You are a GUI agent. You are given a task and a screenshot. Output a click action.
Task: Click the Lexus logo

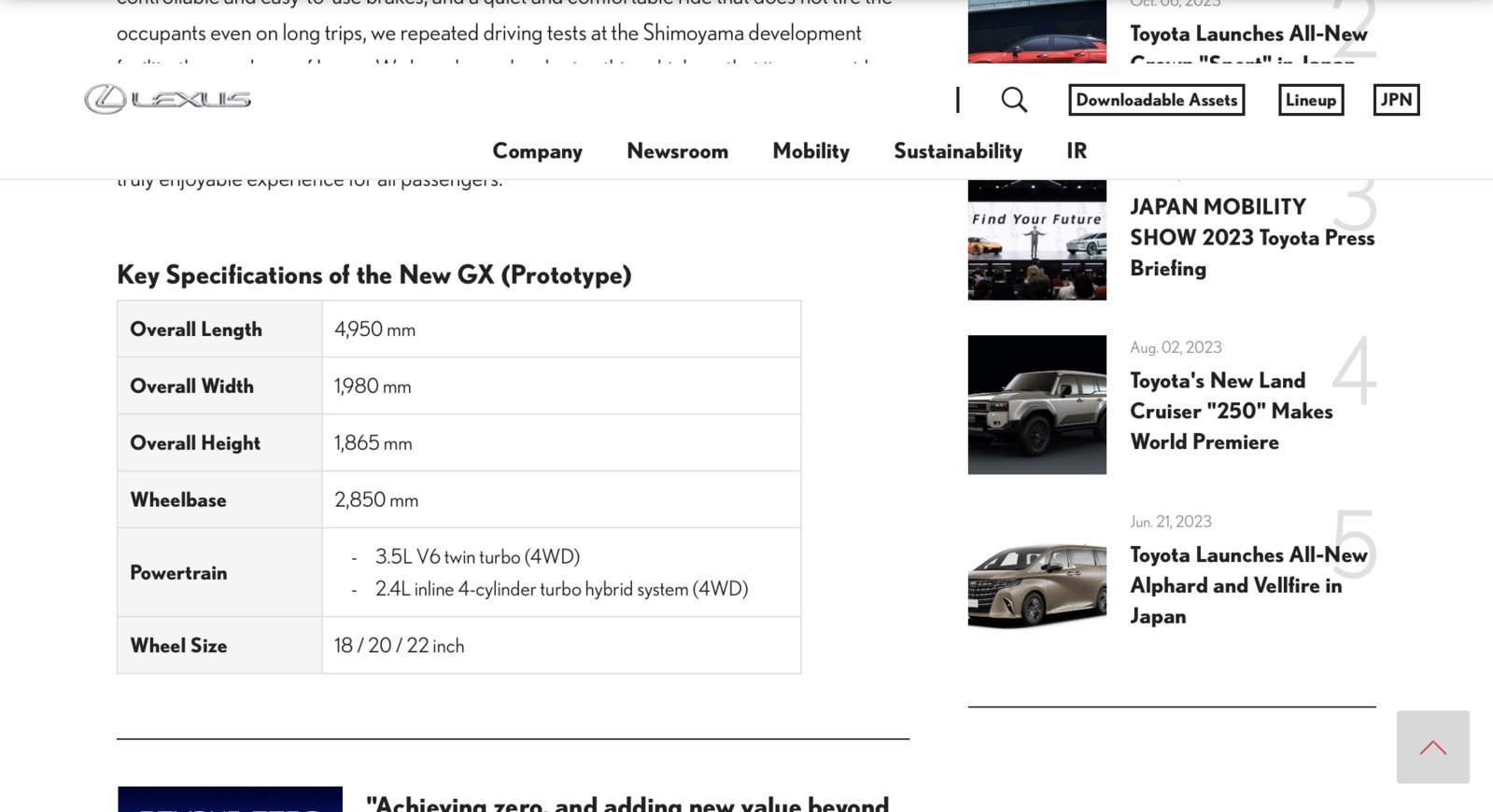tap(168, 99)
